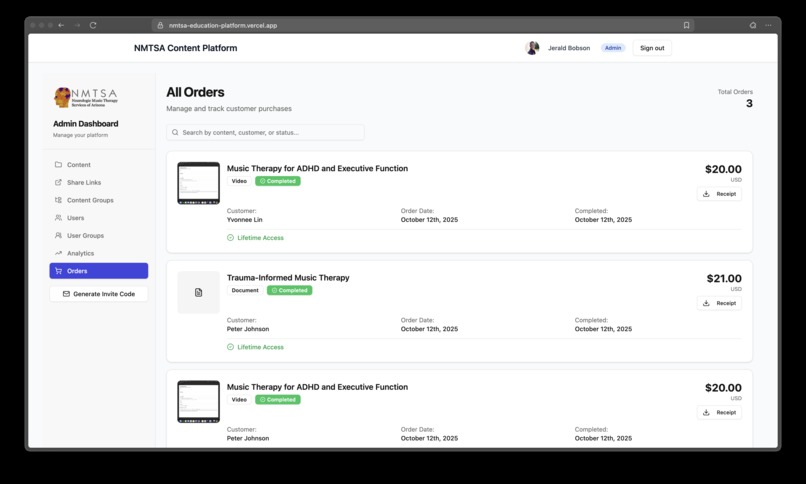Image resolution: width=806 pixels, height=484 pixels.
Task: Open the browser more options menu
Action: 768,25
